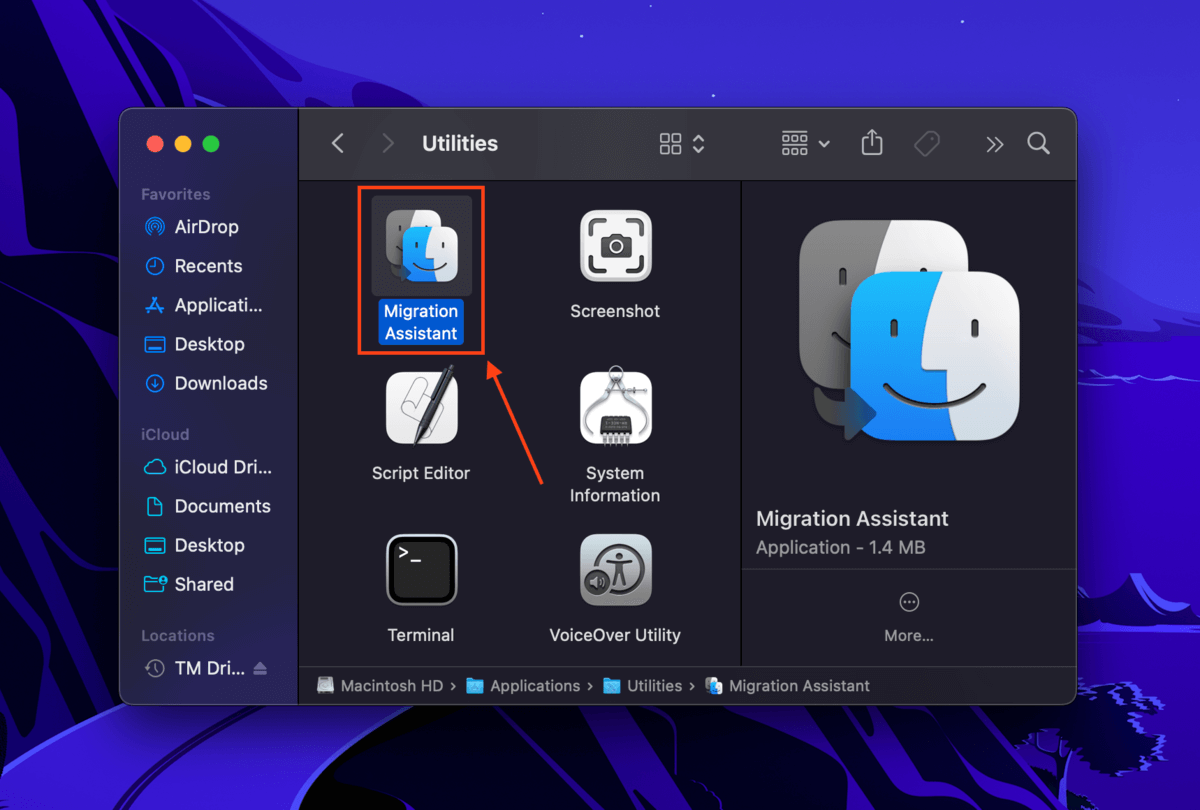Image resolution: width=1200 pixels, height=810 pixels.
Task: Select the System Information app icon
Action: tap(616, 408)
